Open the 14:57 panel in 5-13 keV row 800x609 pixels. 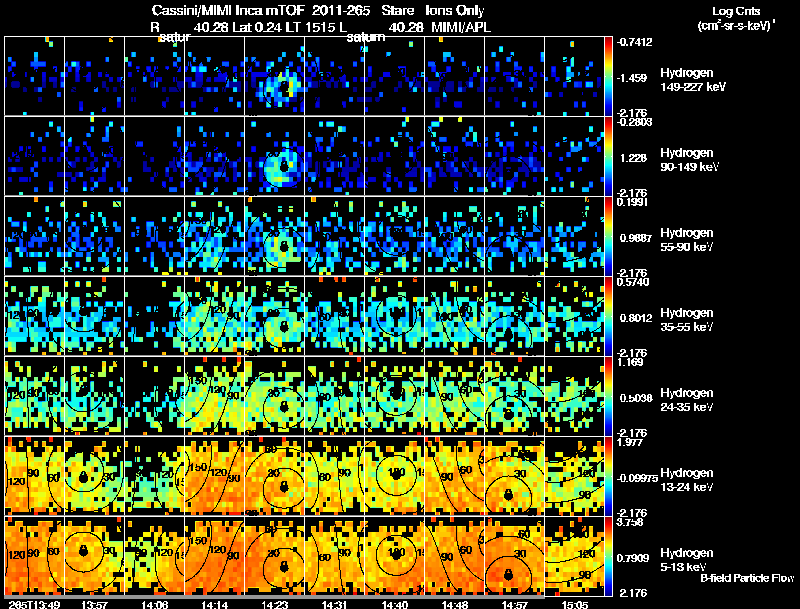[x=515, y=556]
